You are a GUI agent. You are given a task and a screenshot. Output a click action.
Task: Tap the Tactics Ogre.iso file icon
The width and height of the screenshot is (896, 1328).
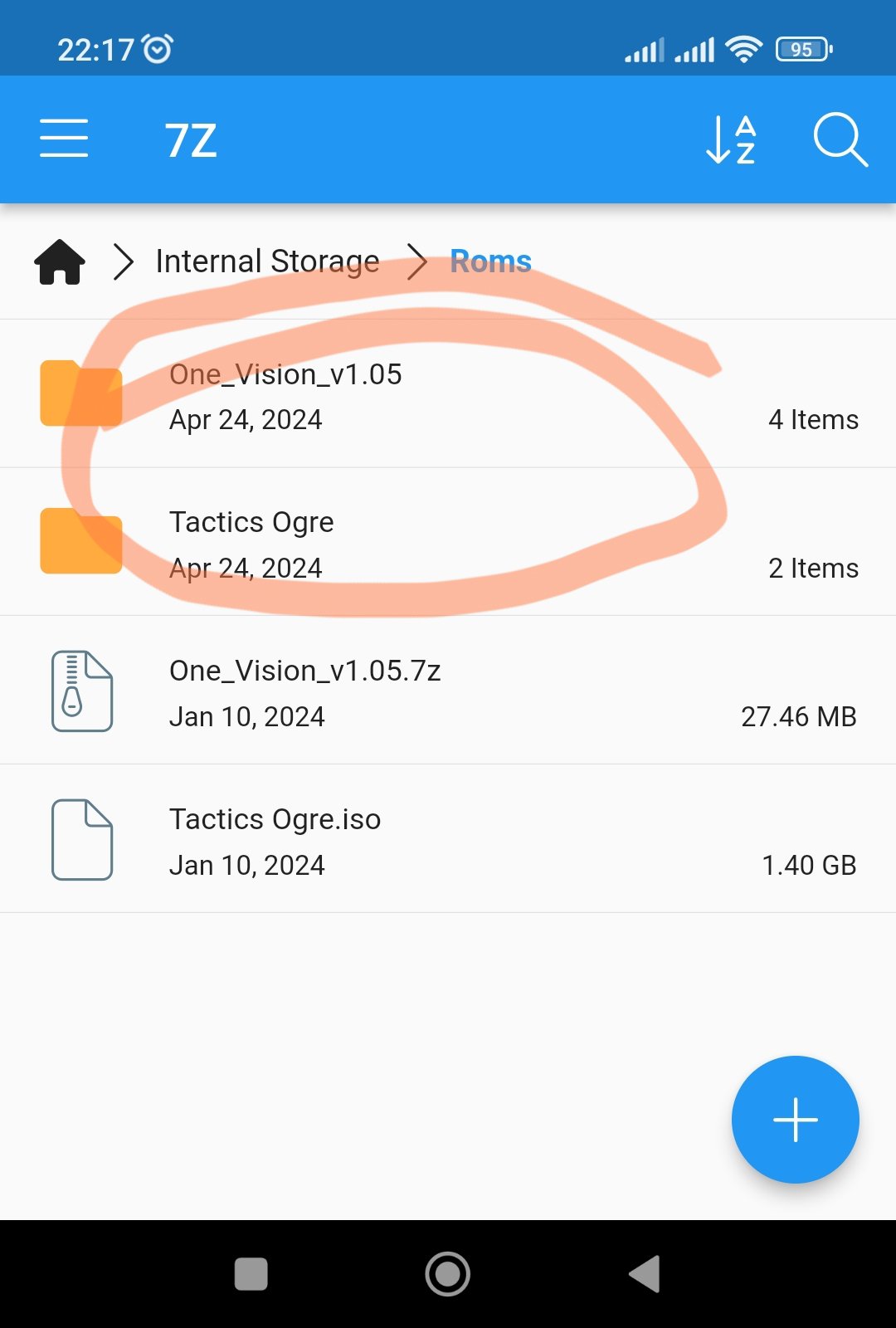tap(81, 839)
